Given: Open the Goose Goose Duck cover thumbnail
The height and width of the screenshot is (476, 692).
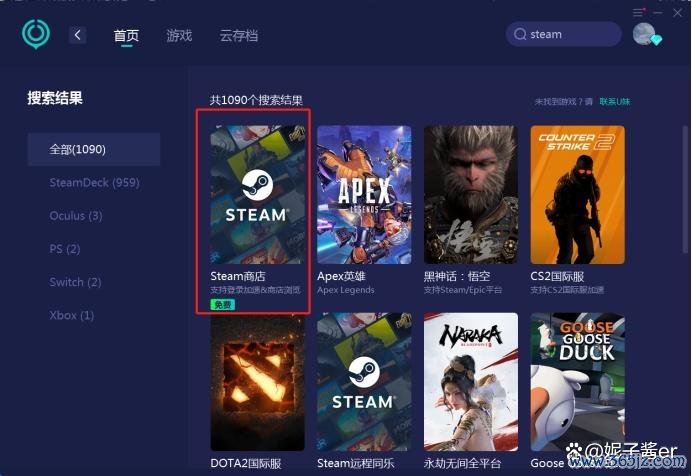Looking at the screenshot, I should 578,382.
